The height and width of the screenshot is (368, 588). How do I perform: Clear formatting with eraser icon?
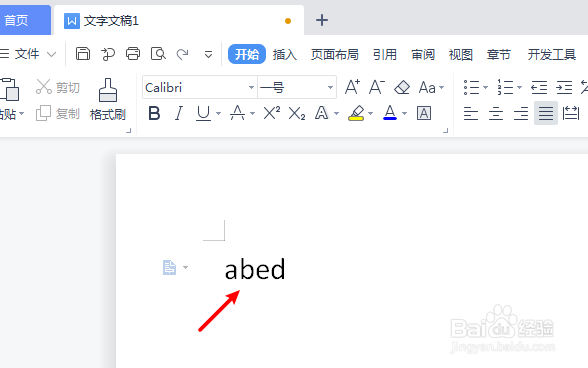point(402,87)
